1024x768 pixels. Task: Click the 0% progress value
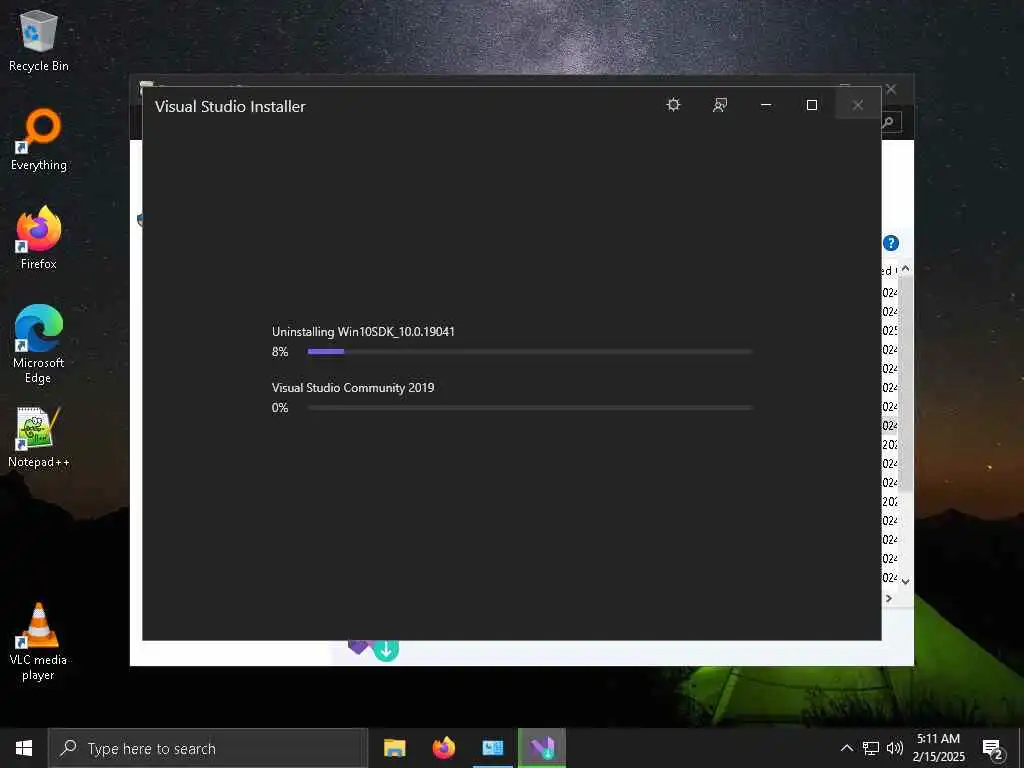tap(280, 408)
